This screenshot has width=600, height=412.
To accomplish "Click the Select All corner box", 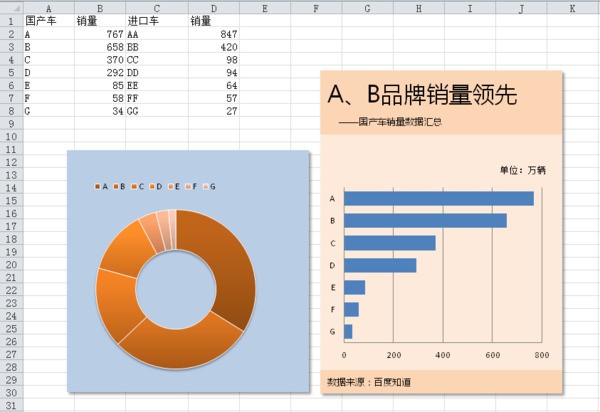I will (10, 7).
